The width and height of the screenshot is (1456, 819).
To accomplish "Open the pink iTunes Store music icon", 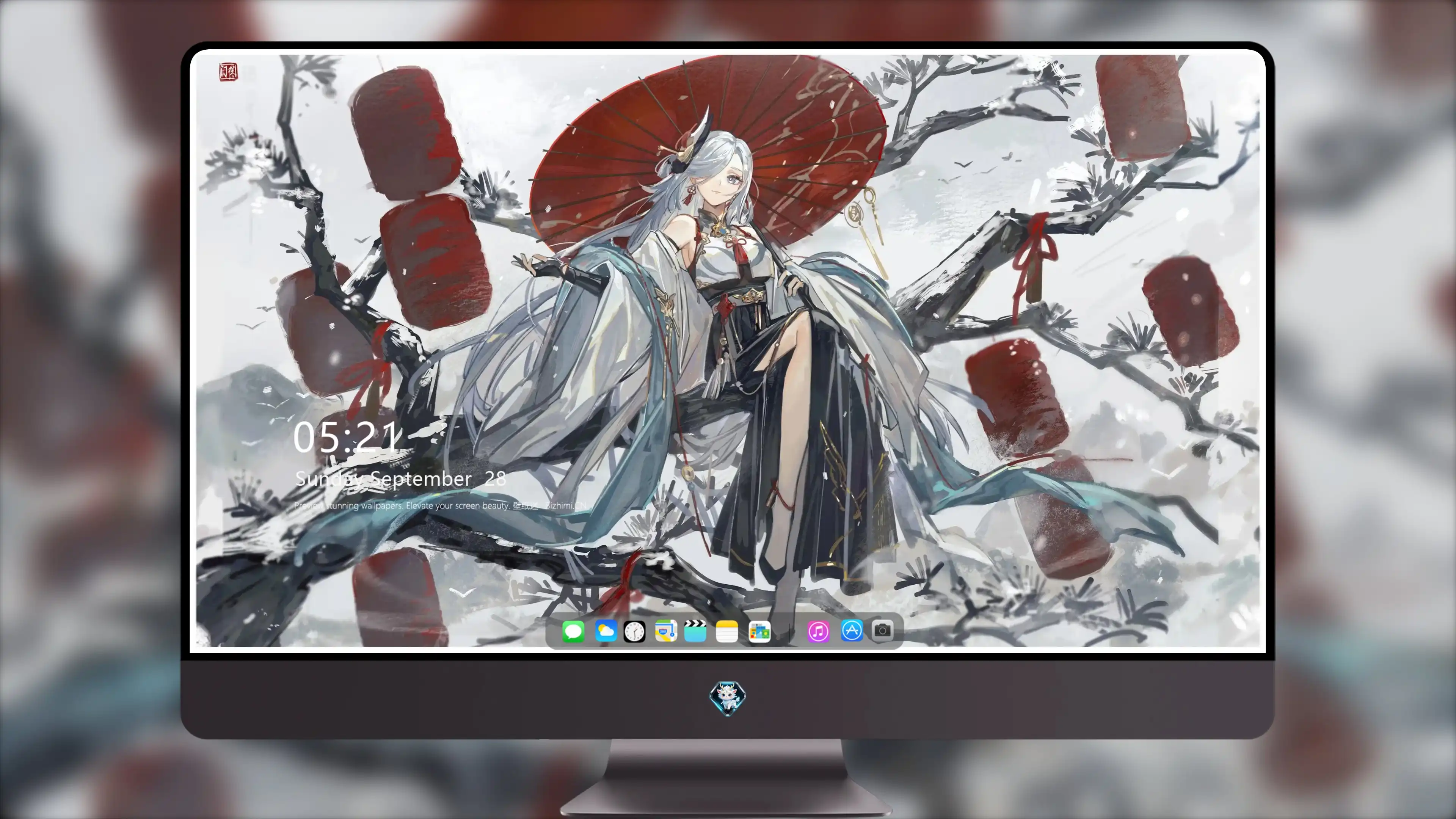I will [x=819, y=631].
